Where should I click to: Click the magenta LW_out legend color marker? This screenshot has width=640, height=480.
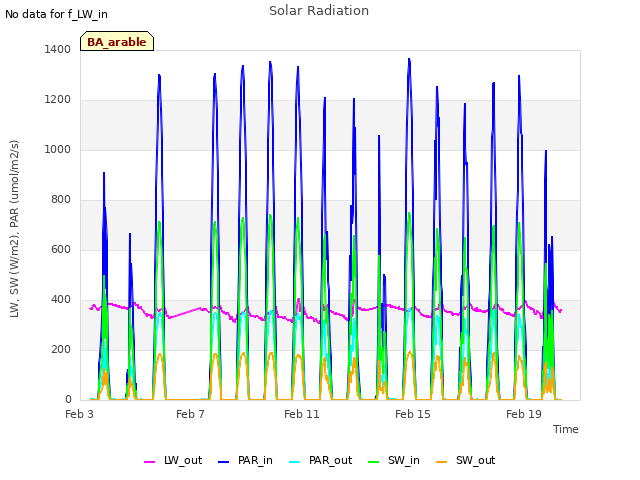[x=149, y=462]
